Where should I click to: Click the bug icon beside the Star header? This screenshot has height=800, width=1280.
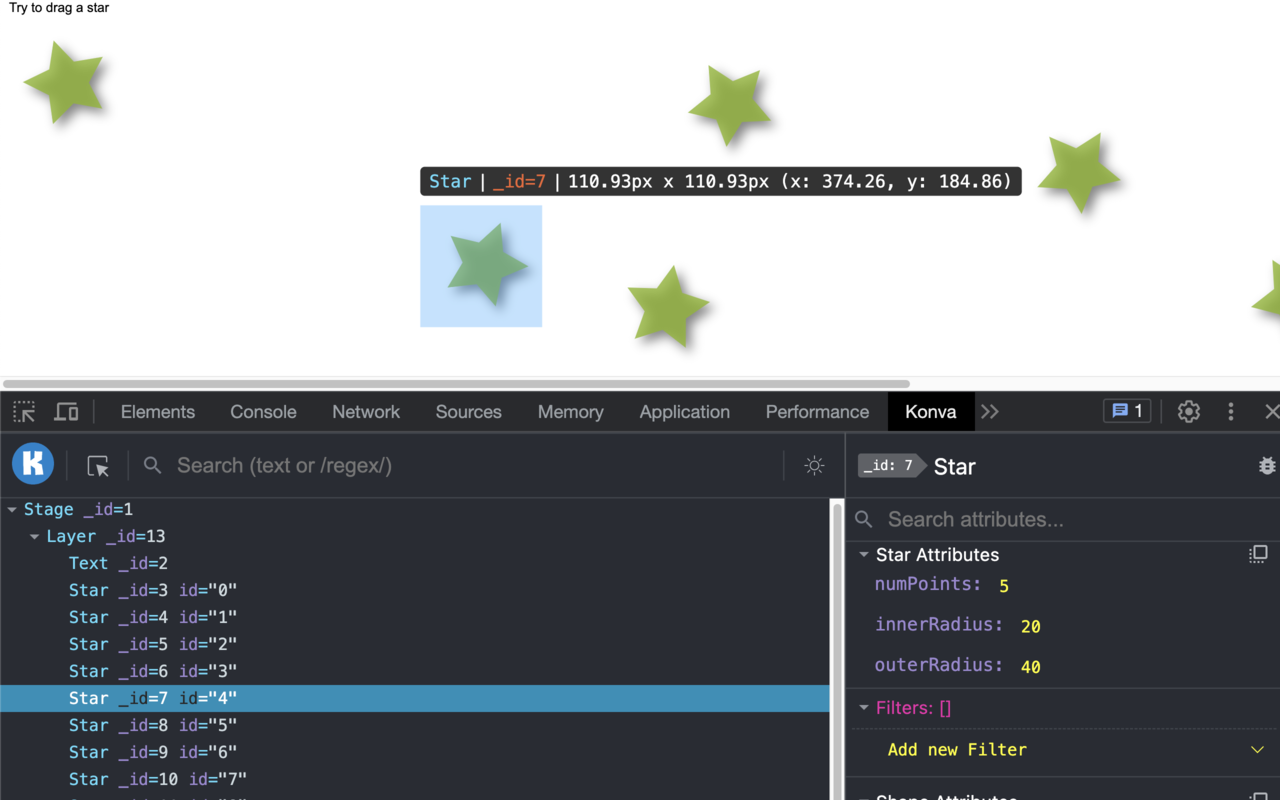tap(1266, 465)
